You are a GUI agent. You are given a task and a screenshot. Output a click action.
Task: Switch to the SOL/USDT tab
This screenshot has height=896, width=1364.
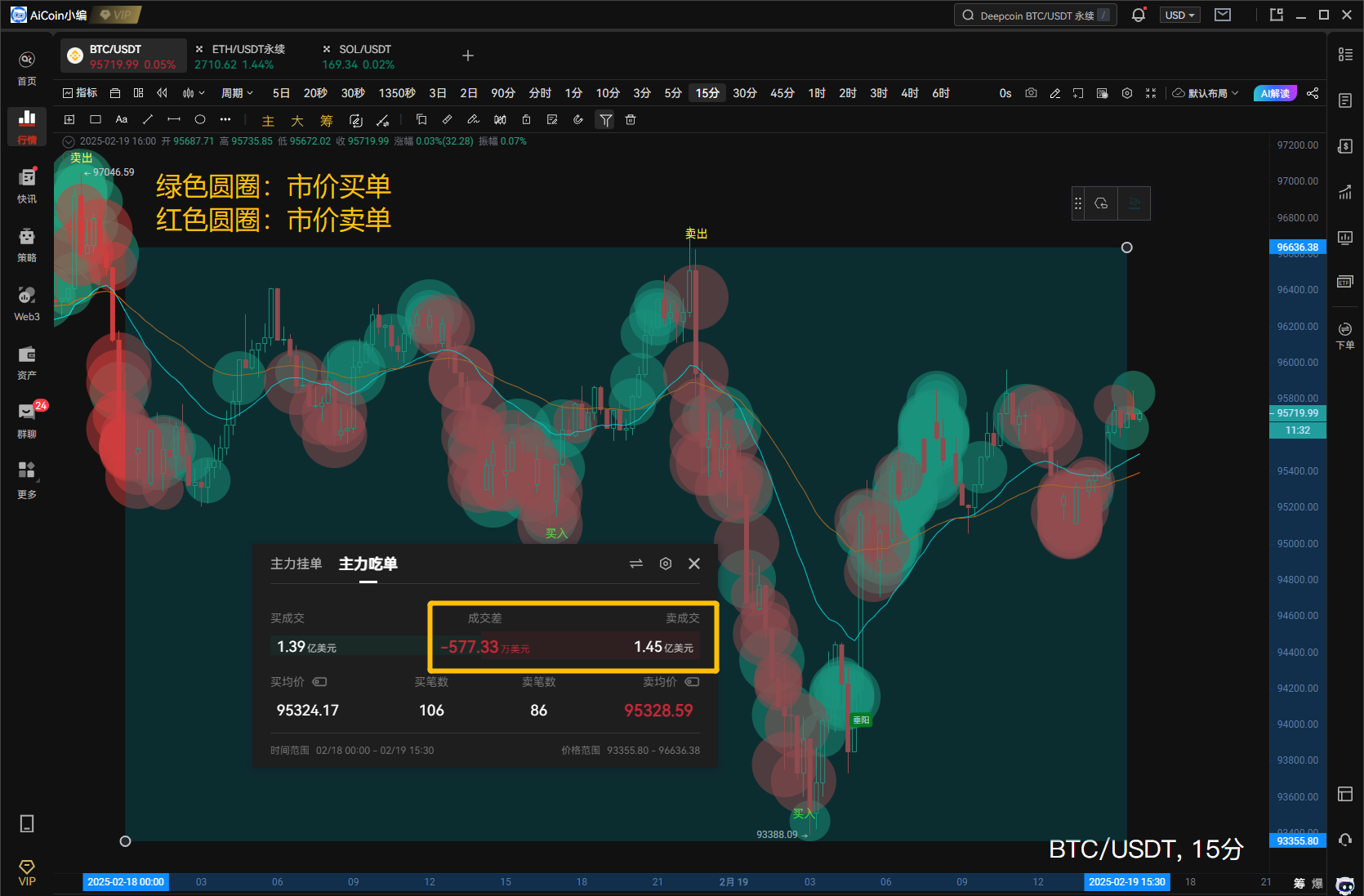359,56
